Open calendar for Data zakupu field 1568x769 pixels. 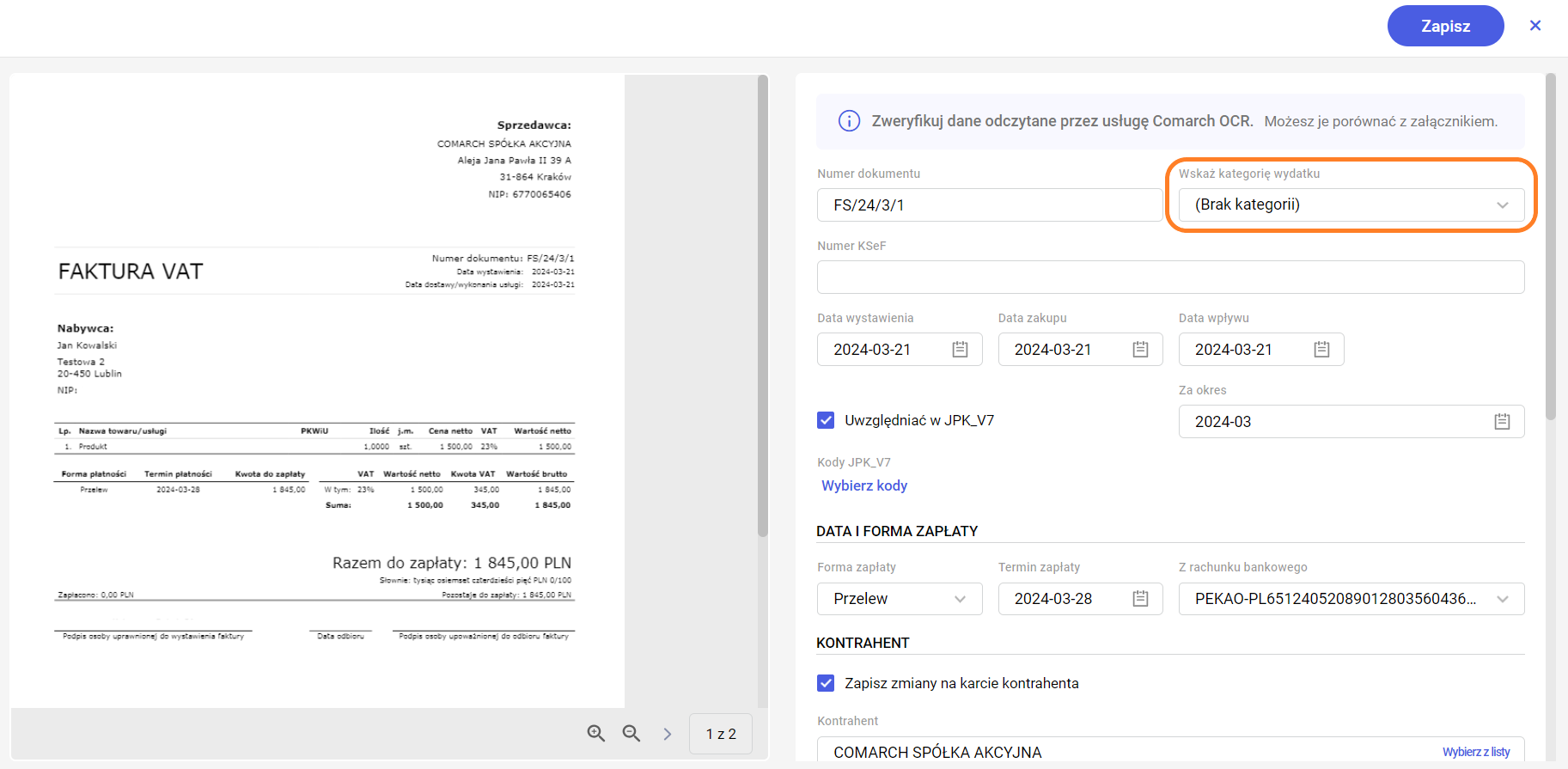point(1140,350)
